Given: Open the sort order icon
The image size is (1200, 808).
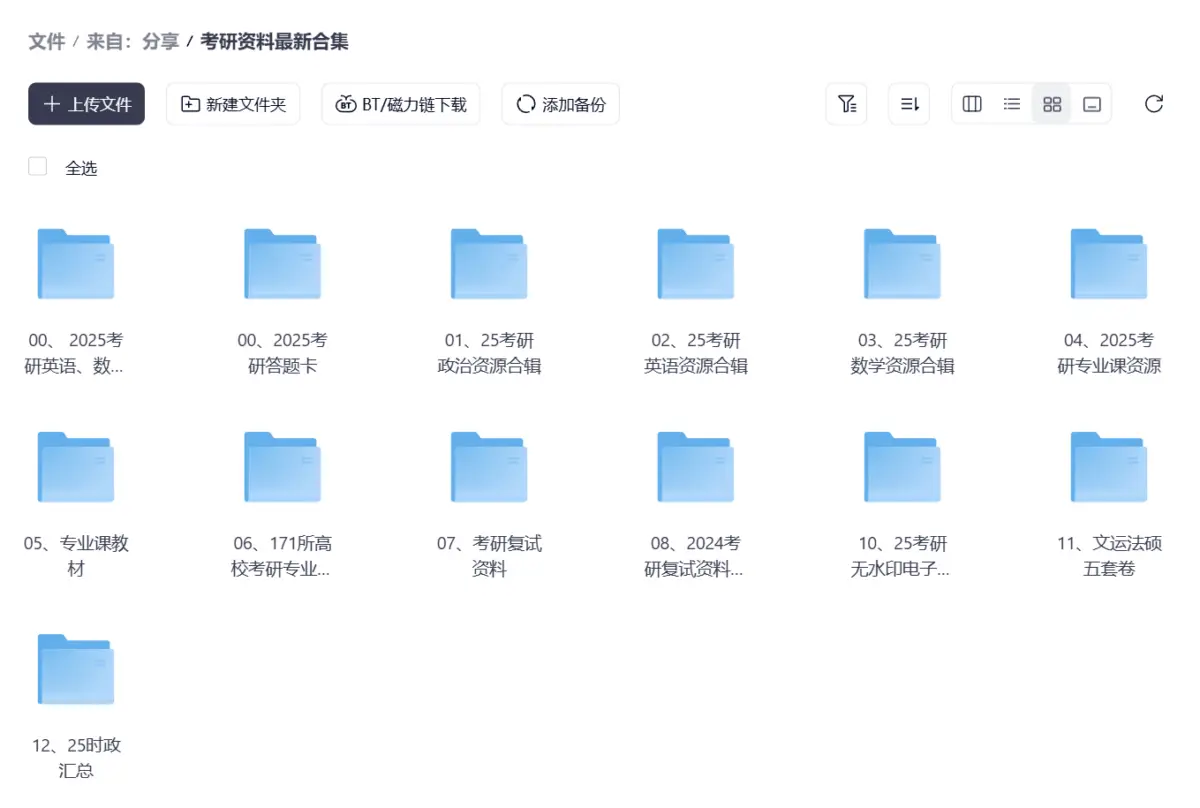Looking at the screenshot, I should pyautogui.click(x=909, y=104).
